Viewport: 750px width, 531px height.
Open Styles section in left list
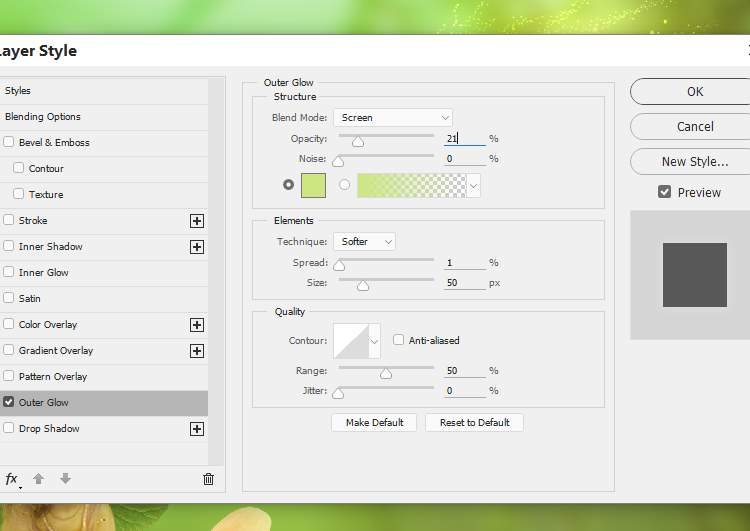pyautogui.click(x=104, y=90)
